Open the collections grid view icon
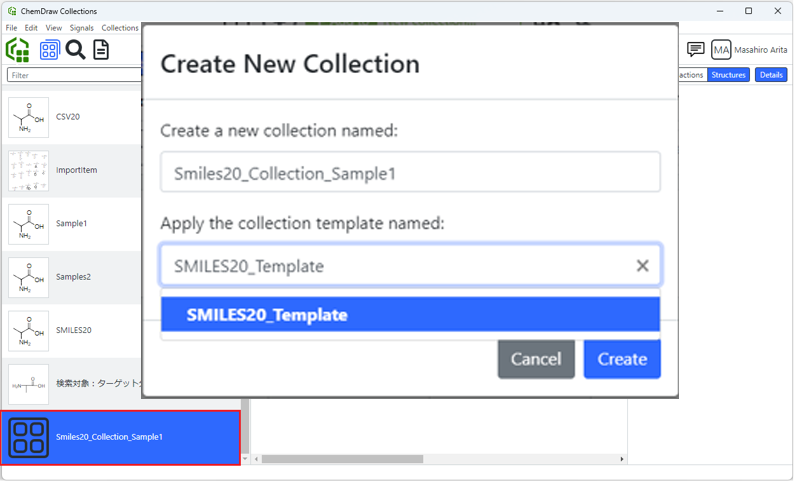This screenshot has height=481, width=795. [x=48, y=50]
